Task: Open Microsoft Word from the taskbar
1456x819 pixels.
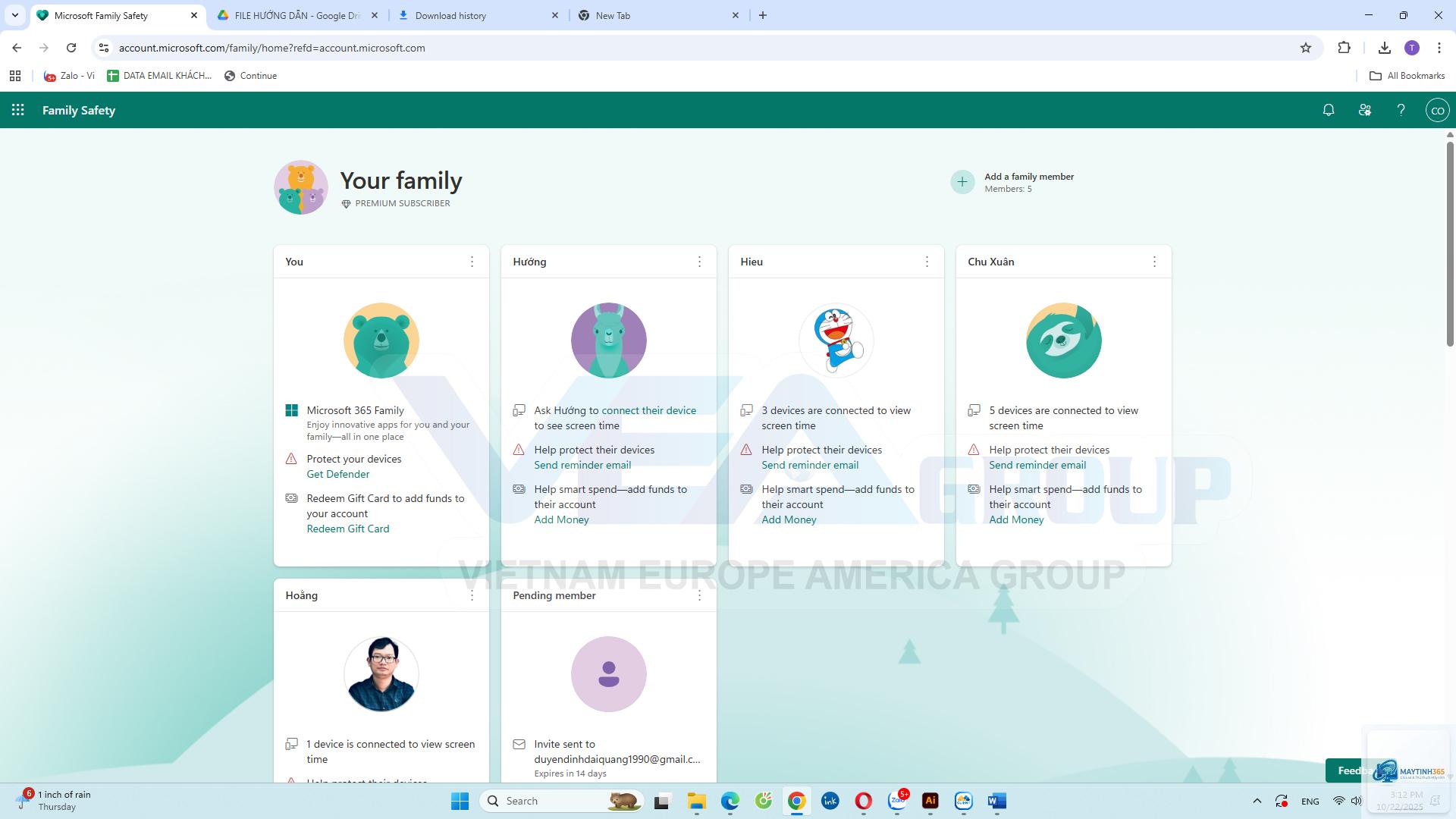Action: point(996,801)
